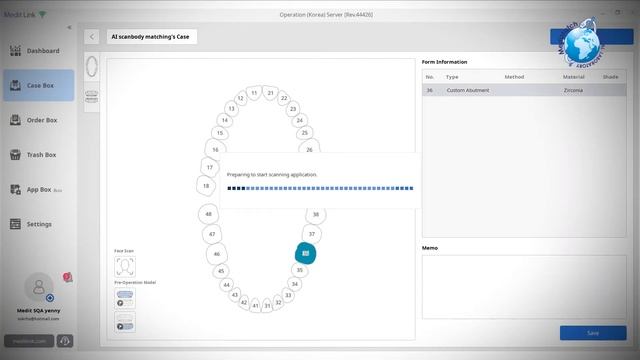The image size is (640, 360).
Task: Click the Settings panel icon
Action: 16,224
